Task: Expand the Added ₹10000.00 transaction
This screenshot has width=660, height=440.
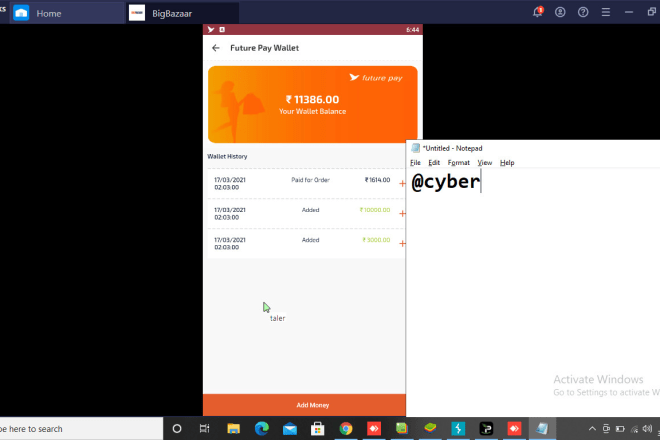Action: point(402,213)
